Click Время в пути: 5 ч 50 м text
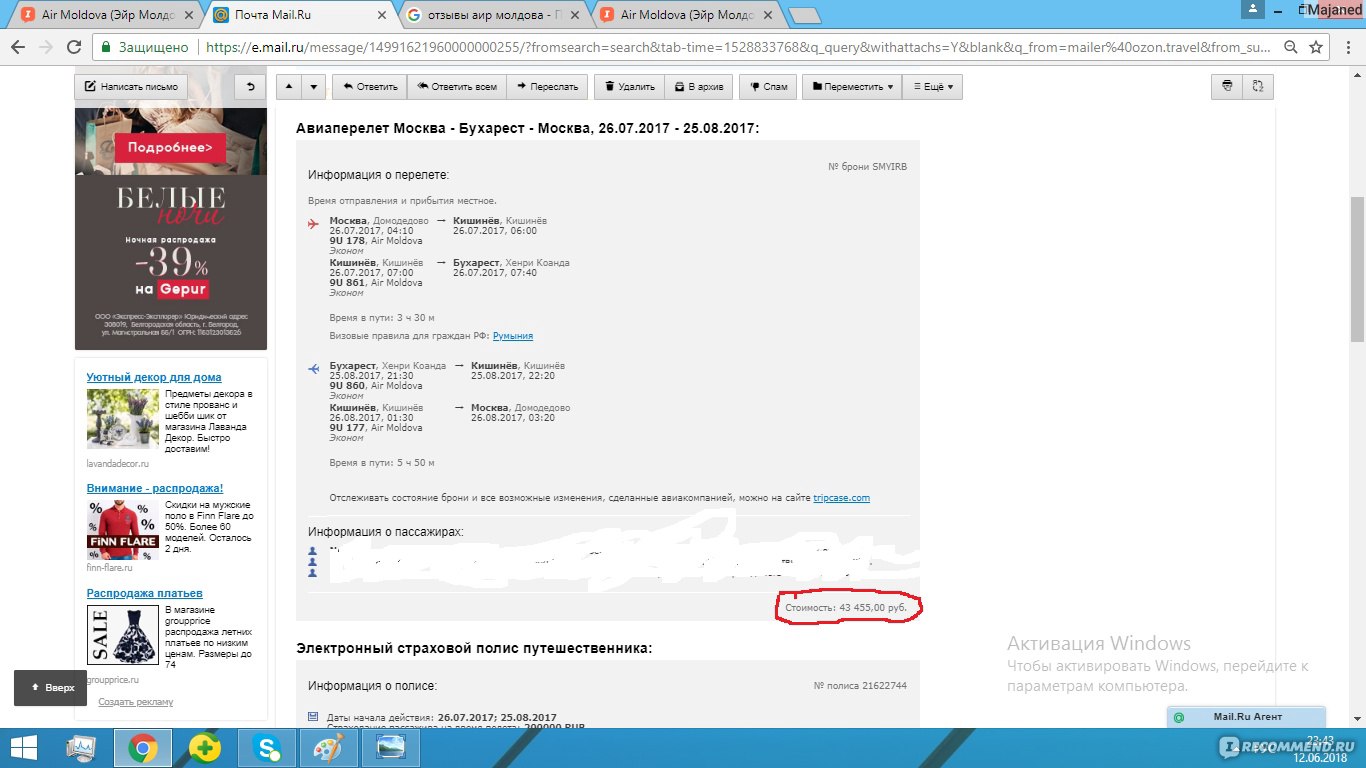 (x=382, y=463)
